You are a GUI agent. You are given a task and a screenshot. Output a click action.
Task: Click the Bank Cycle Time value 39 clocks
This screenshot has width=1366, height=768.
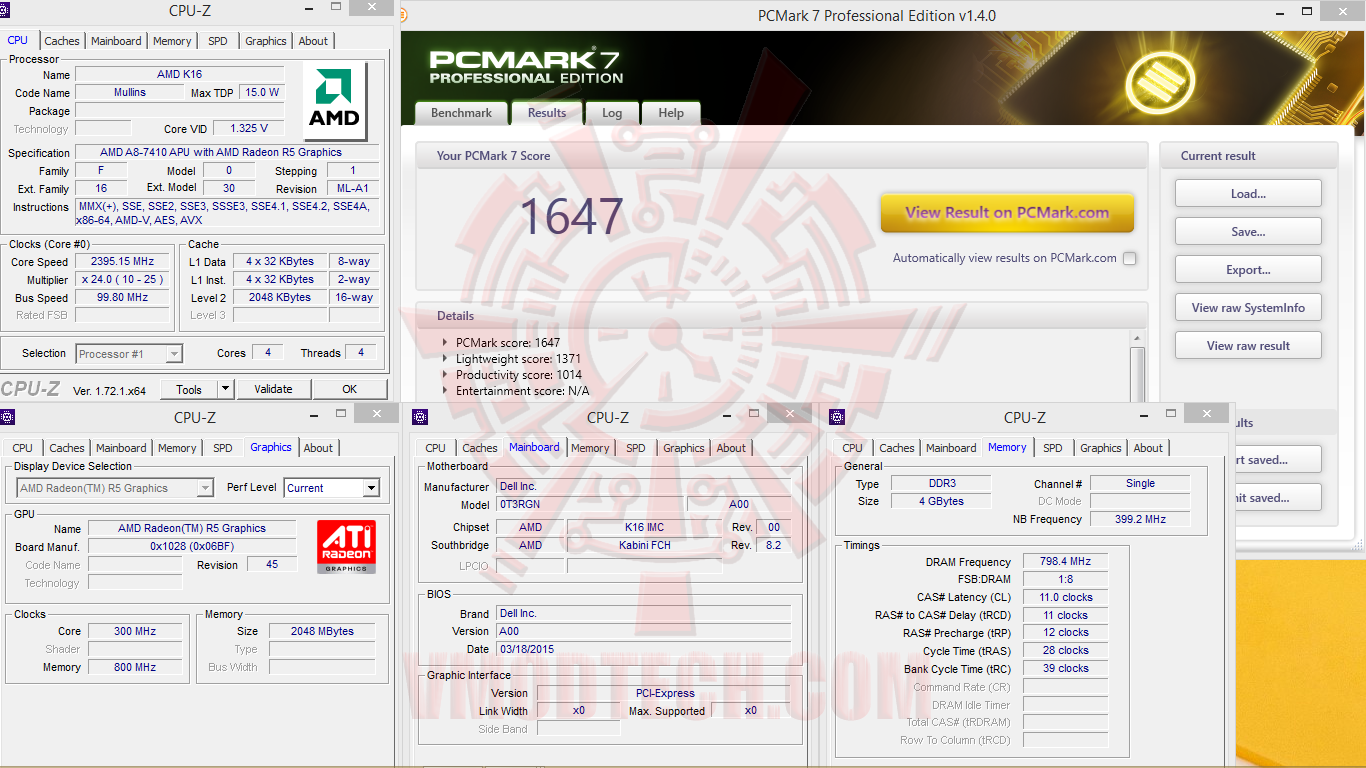[x=1065, y=668]
